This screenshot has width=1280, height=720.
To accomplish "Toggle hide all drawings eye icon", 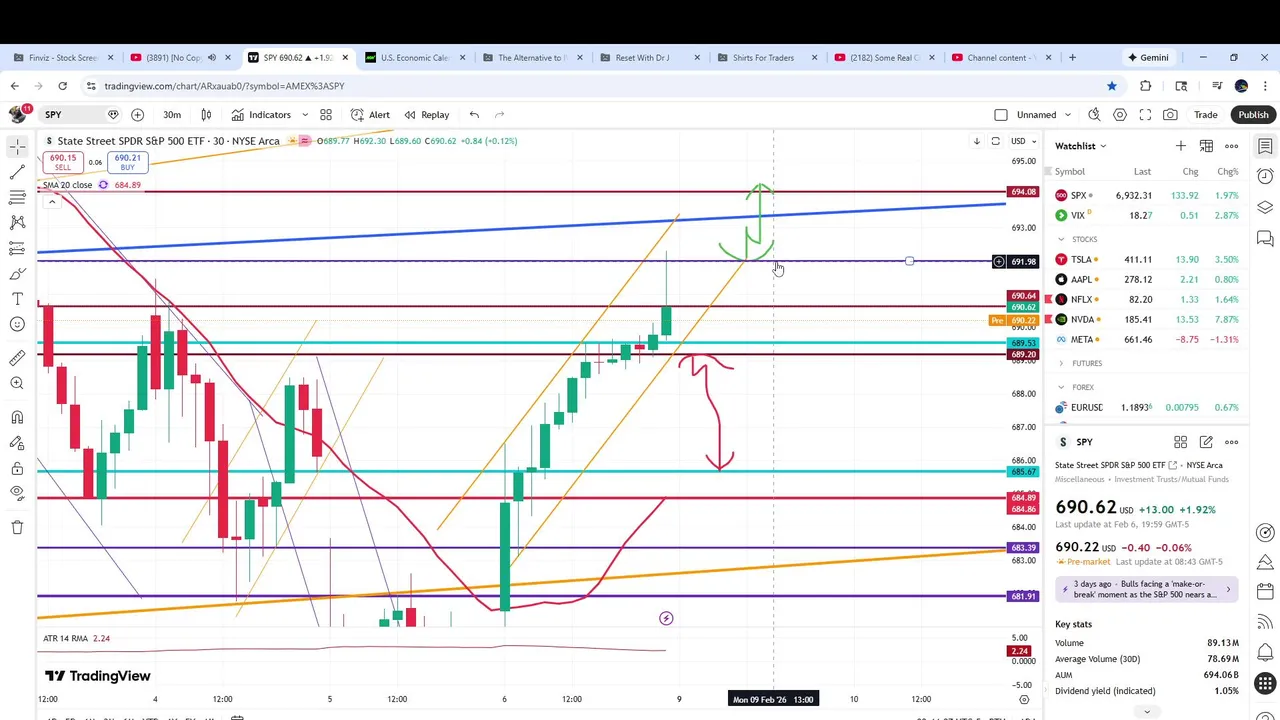I will 17,493.
